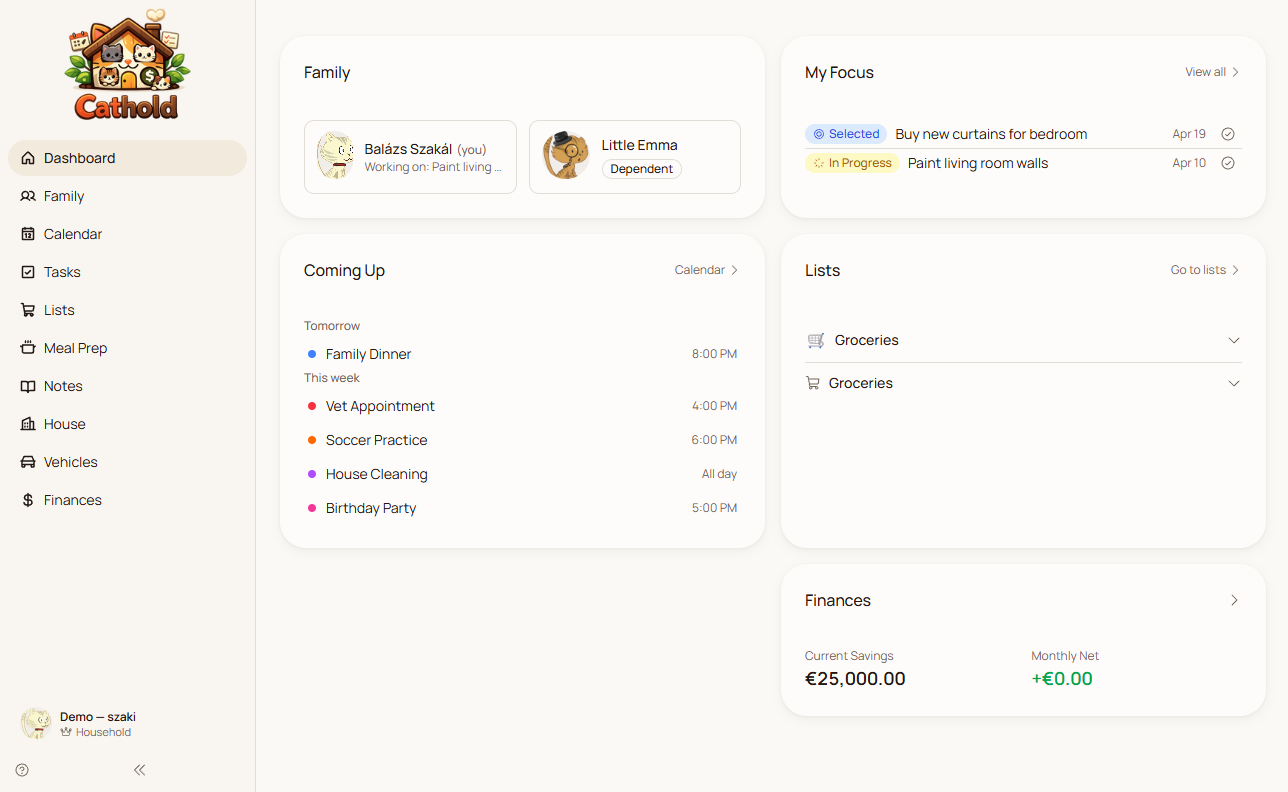Image resolution: width=1288 pixels, height=792 pixels.
Task: Click the help question mark icon
Action: [22, 770]
